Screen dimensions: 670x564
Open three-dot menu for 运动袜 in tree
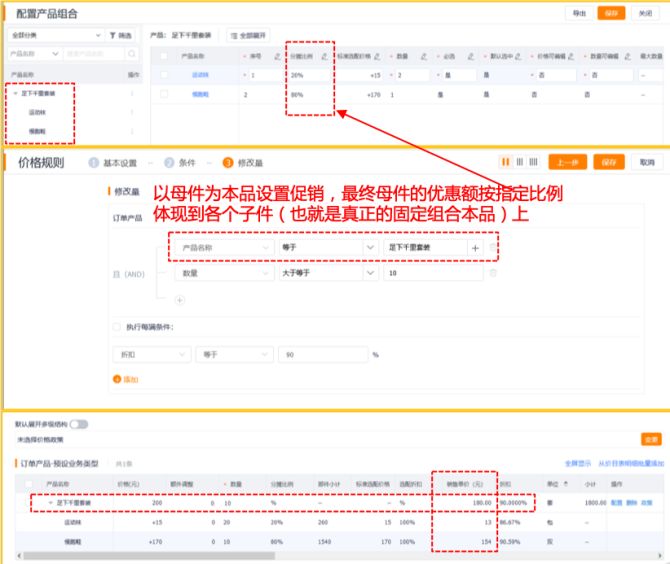[x=132, y=112]
